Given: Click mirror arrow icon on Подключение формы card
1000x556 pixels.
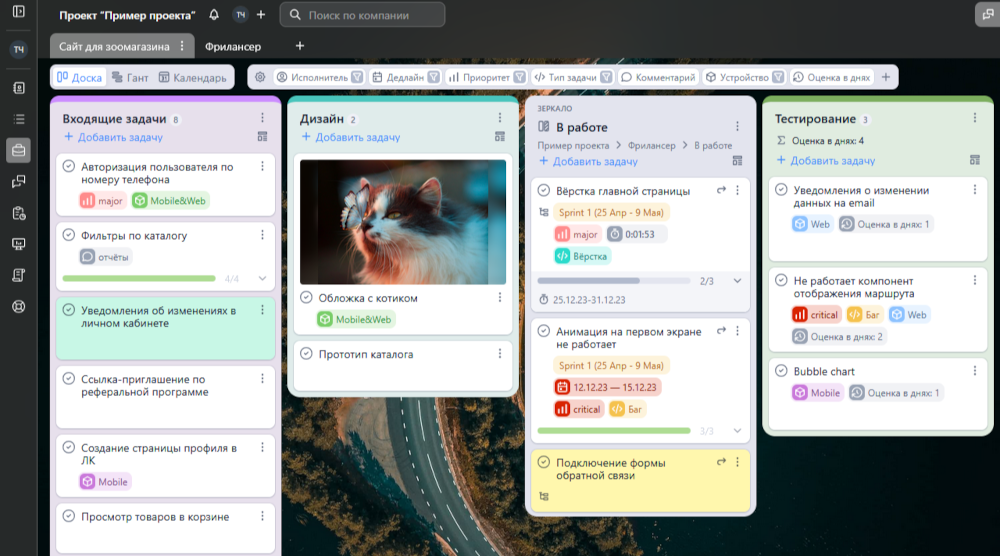Looking at the screenshot, I should tap(721, 462).
